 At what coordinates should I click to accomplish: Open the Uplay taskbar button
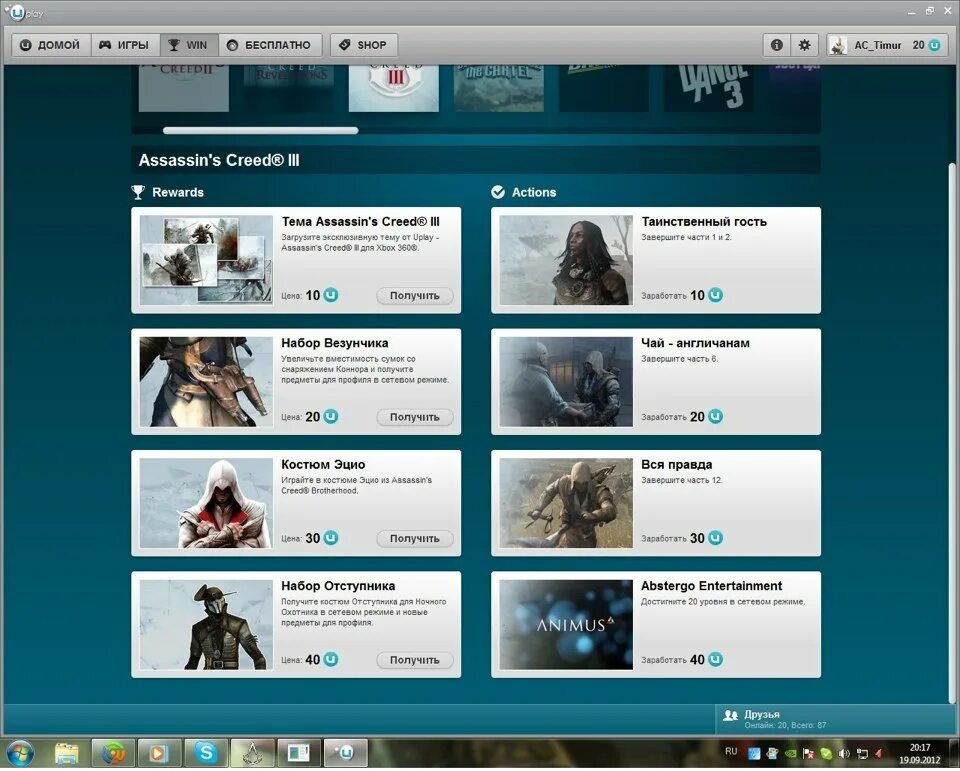(x=345, y=753)
